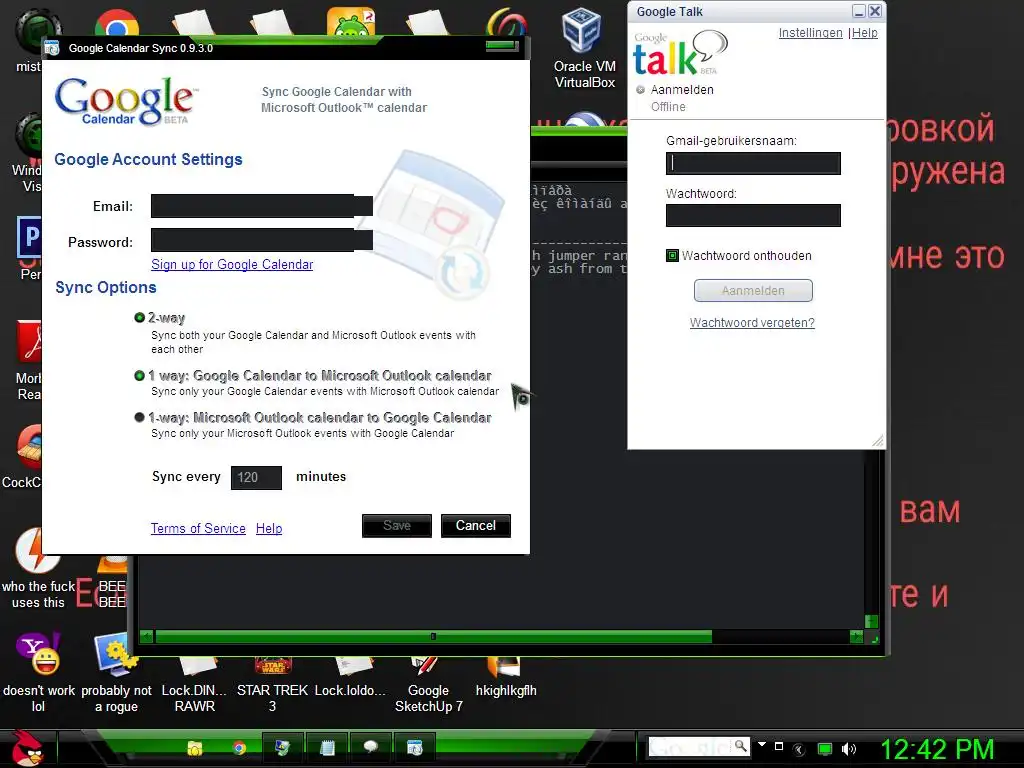The height and width of the screenshot is (768, 1024).
Task: Click the Google Calendar Sync title bar icon
Action: (x=52, y=48)
